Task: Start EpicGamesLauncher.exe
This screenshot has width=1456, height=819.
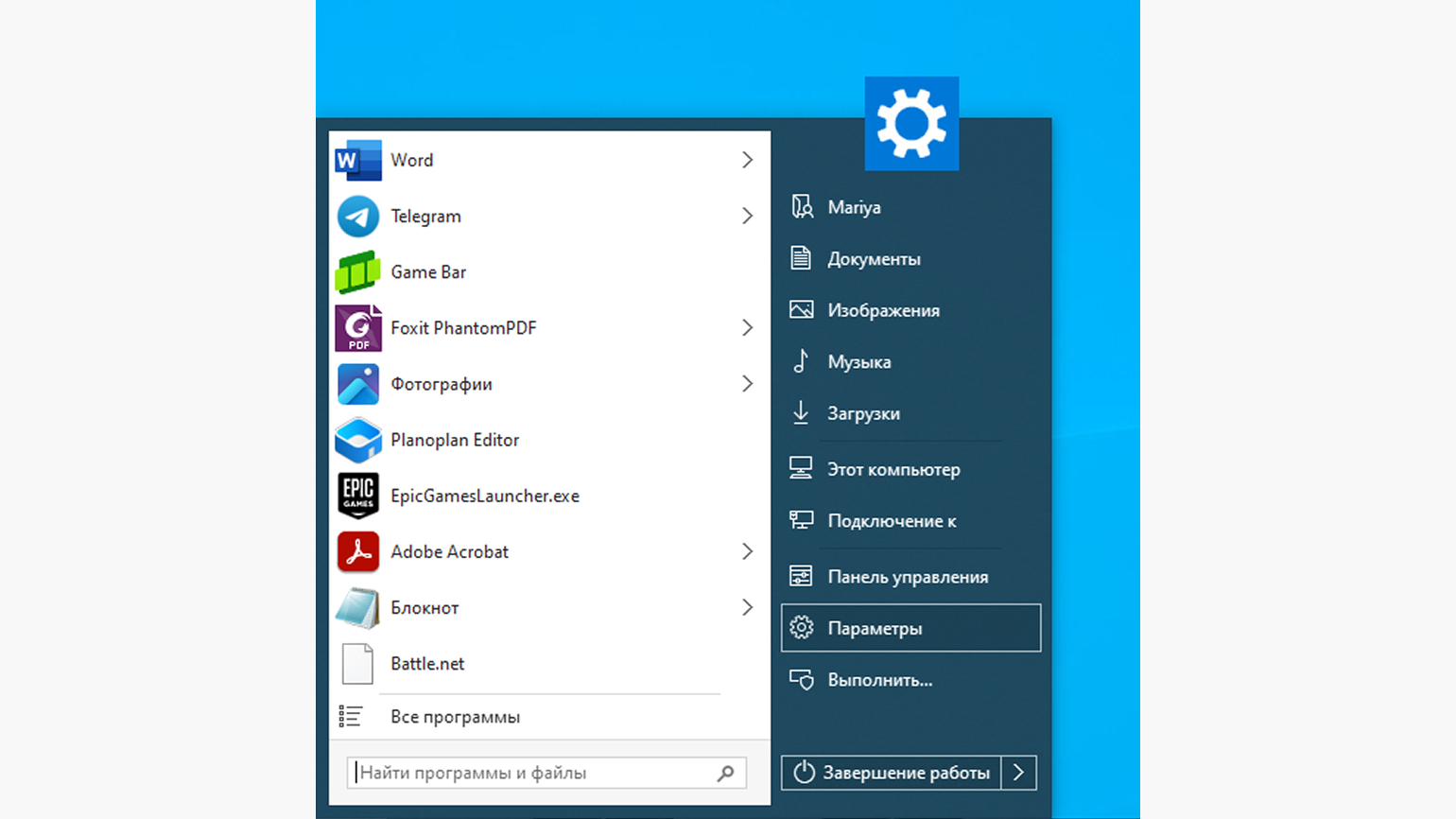Action: (485, 496)
